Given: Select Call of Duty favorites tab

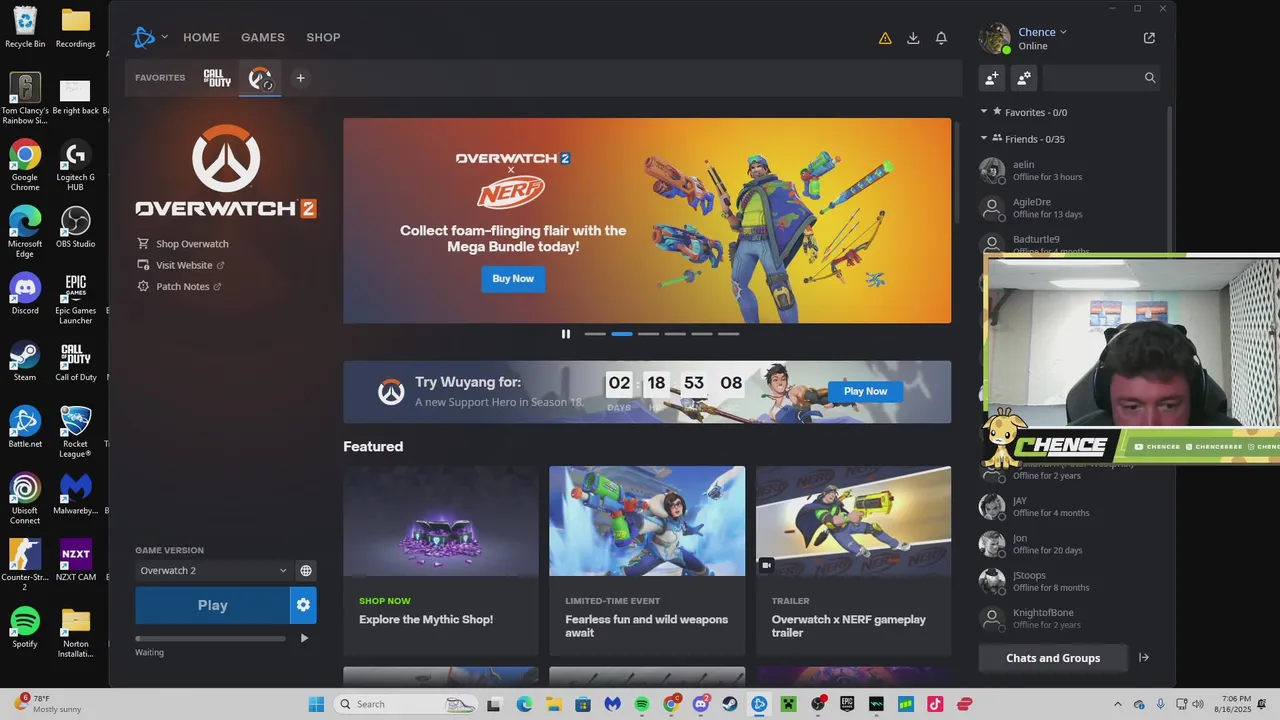Looking at the screenshot, I should [217, 78].
